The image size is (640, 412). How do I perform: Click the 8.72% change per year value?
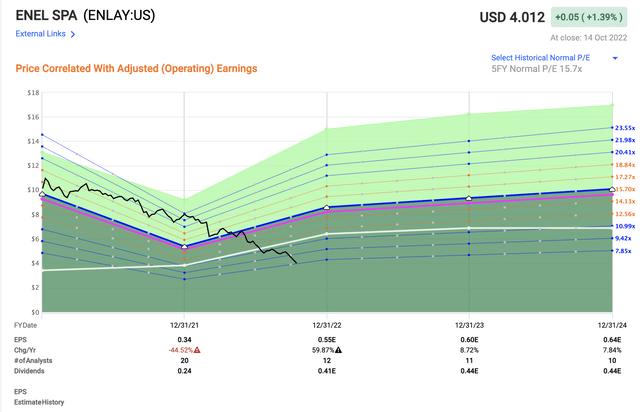pos(469,350)
